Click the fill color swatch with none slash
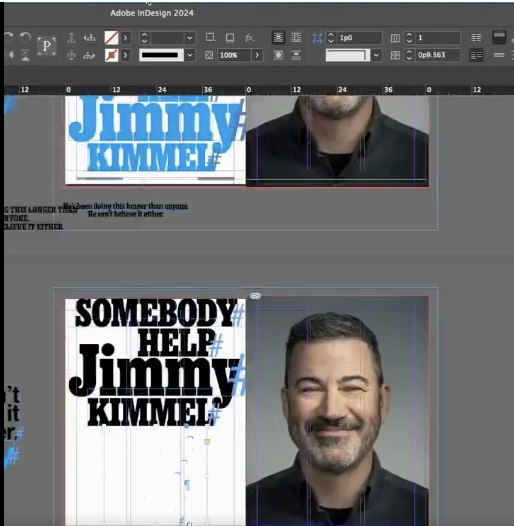The width and height of the screenshot is (514, 526). pyautogui.click(x=111, y=38)
